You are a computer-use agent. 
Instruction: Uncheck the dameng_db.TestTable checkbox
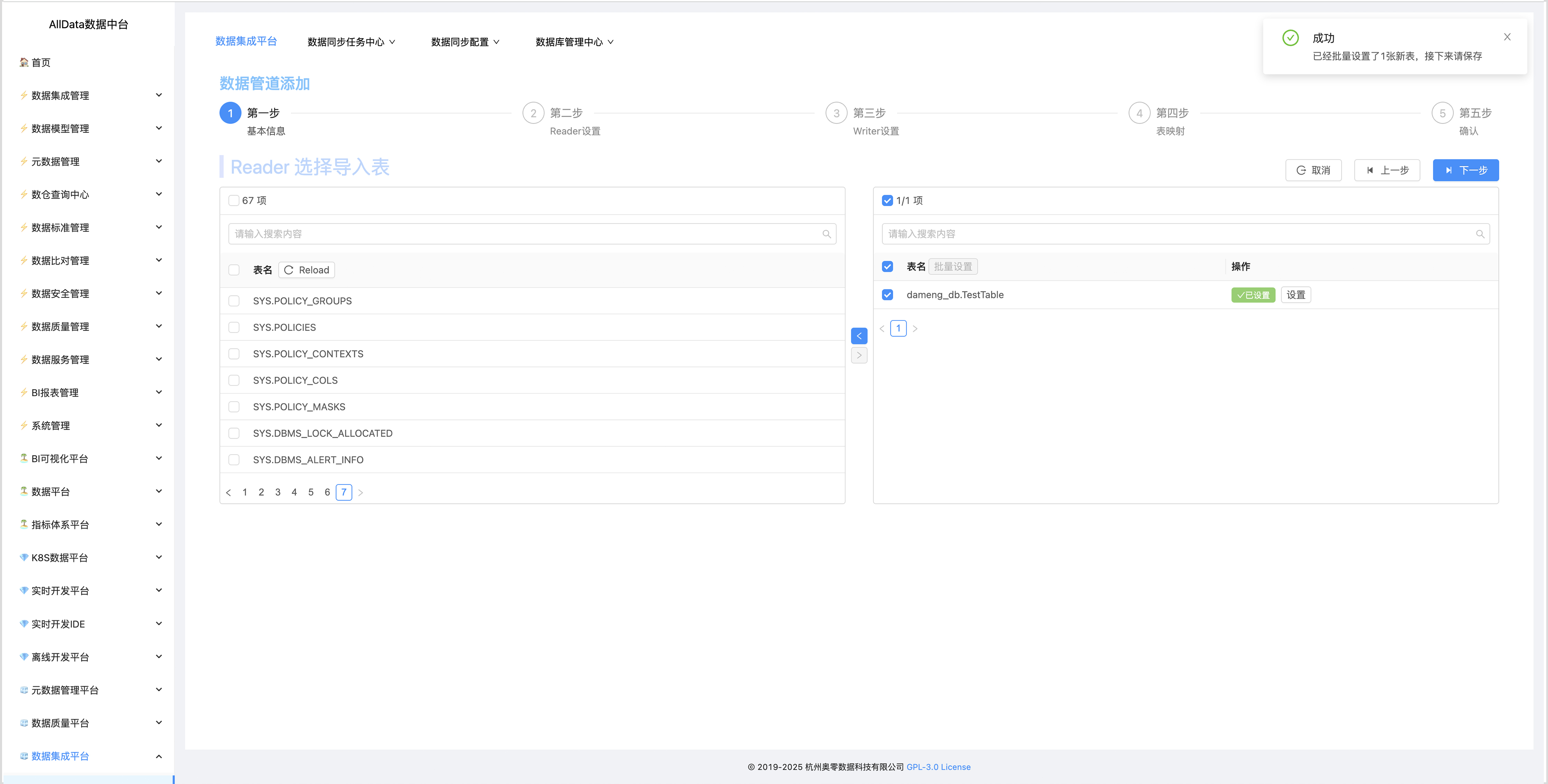click(x=887, y=295)
